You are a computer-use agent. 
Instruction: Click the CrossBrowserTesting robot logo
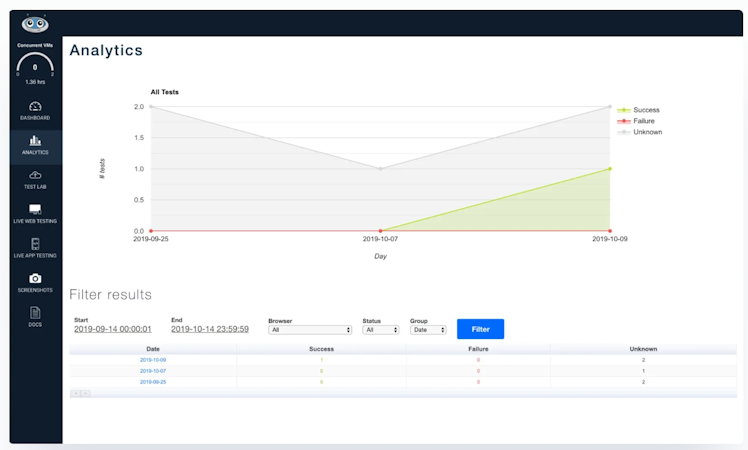click(x=35, y=23)
